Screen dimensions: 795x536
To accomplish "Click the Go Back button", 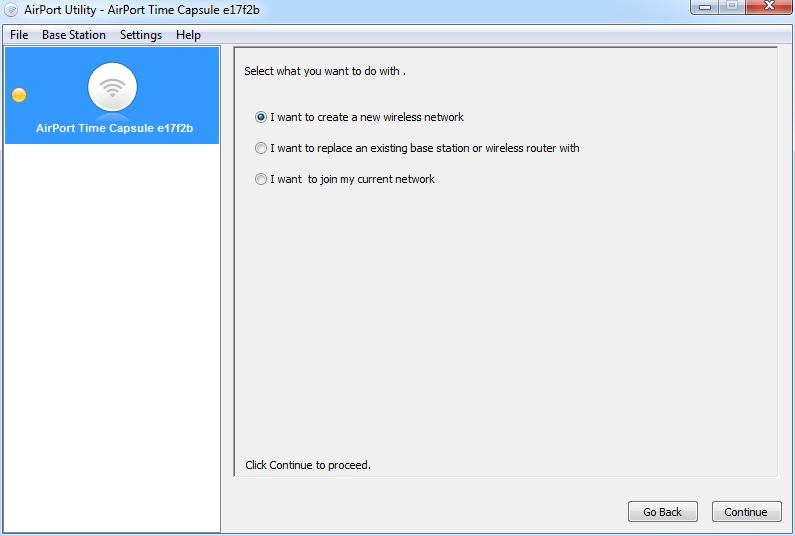I will point(663,512).
